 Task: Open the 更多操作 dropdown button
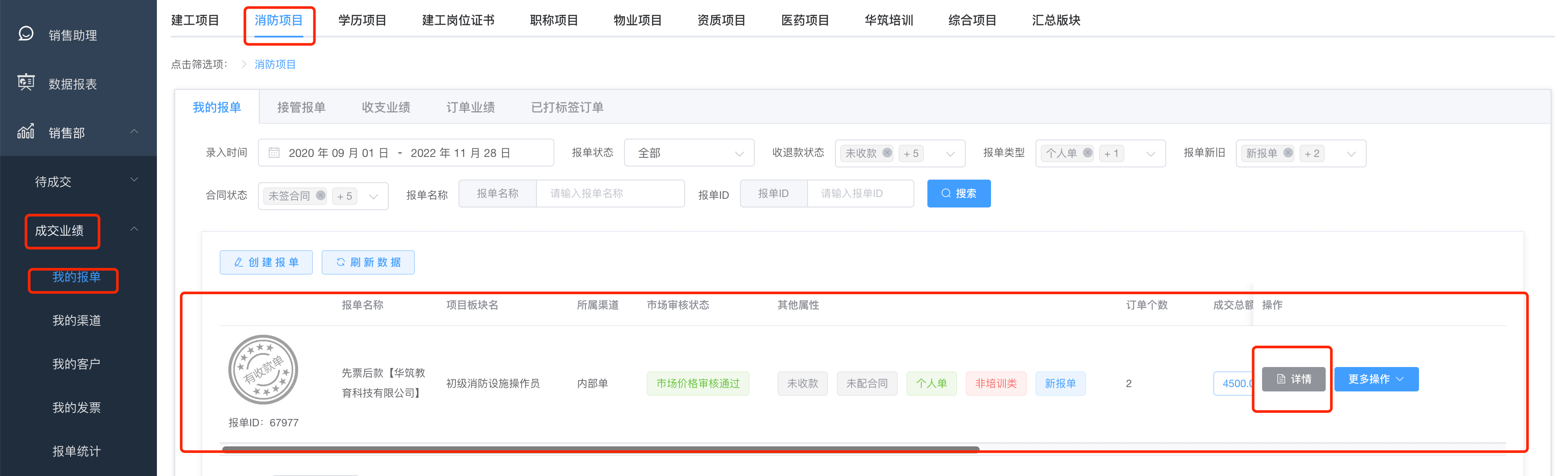(1376, 379)
